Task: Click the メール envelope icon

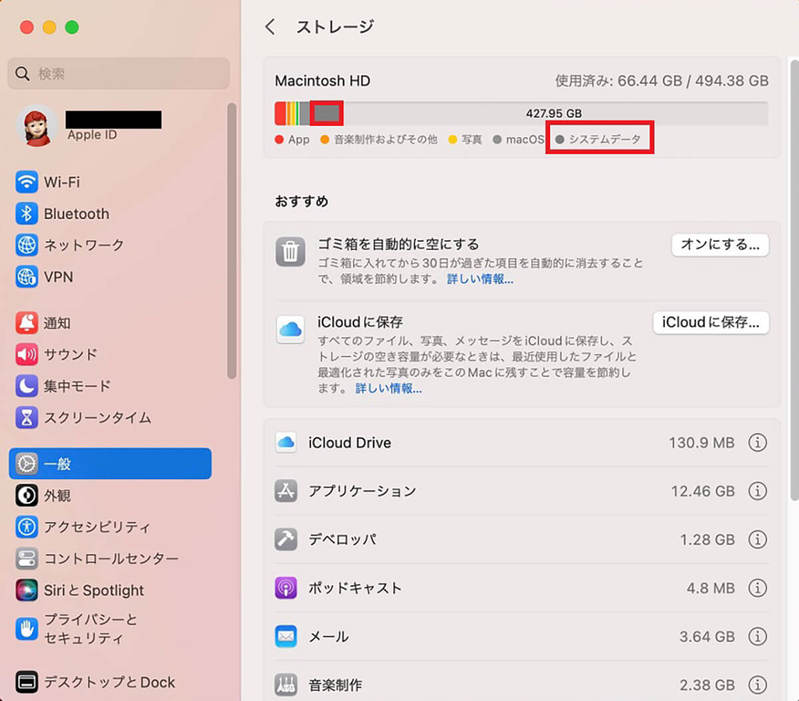Action: tap(286, 636)
